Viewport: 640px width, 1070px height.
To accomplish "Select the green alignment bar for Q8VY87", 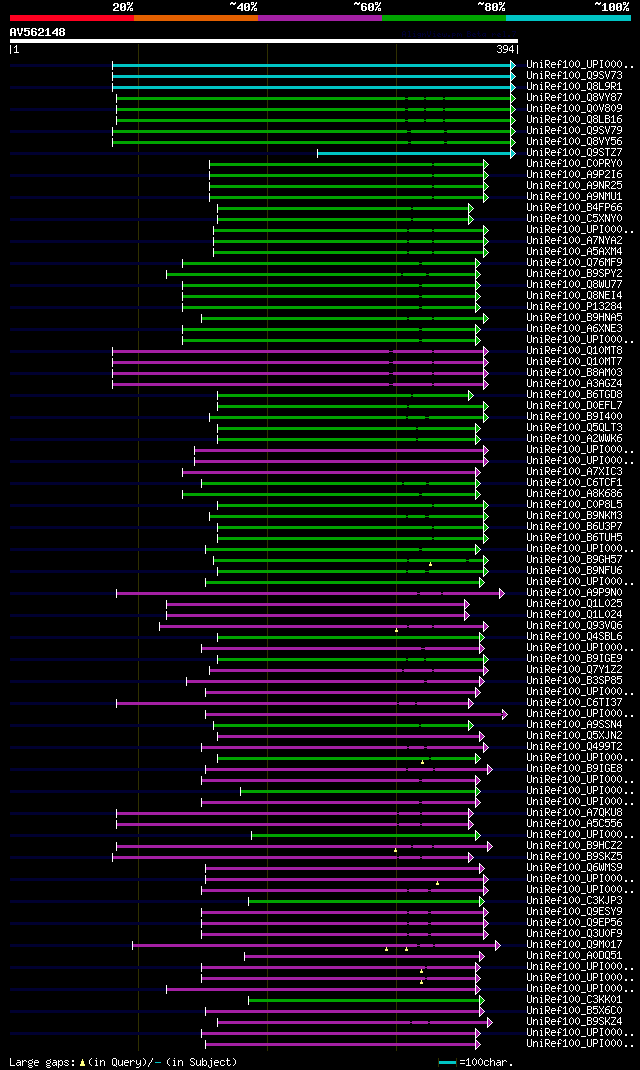I will click(314, 98).
